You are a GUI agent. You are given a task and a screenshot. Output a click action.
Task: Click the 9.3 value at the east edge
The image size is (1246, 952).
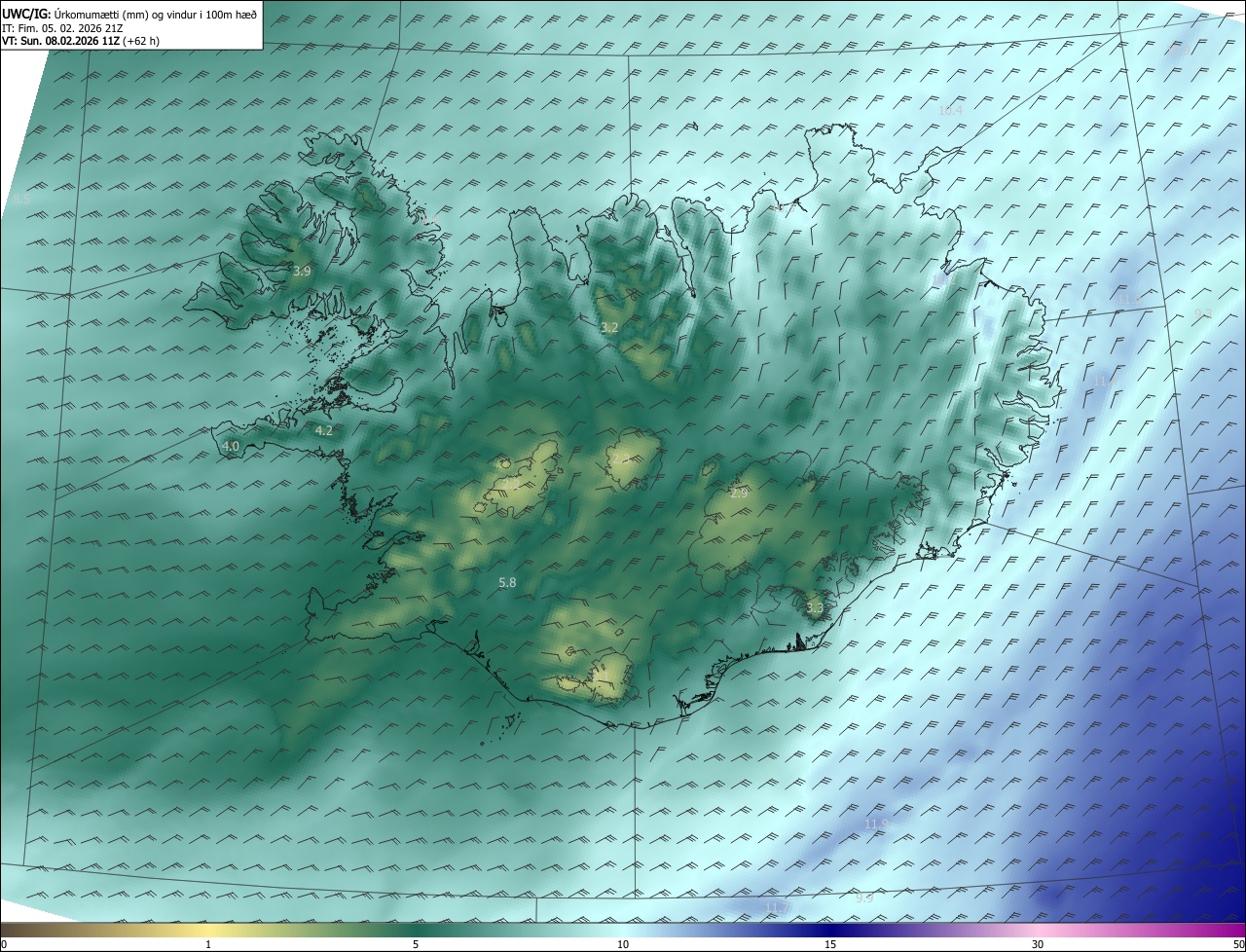pyautogui.click(x=1202, y=313)
